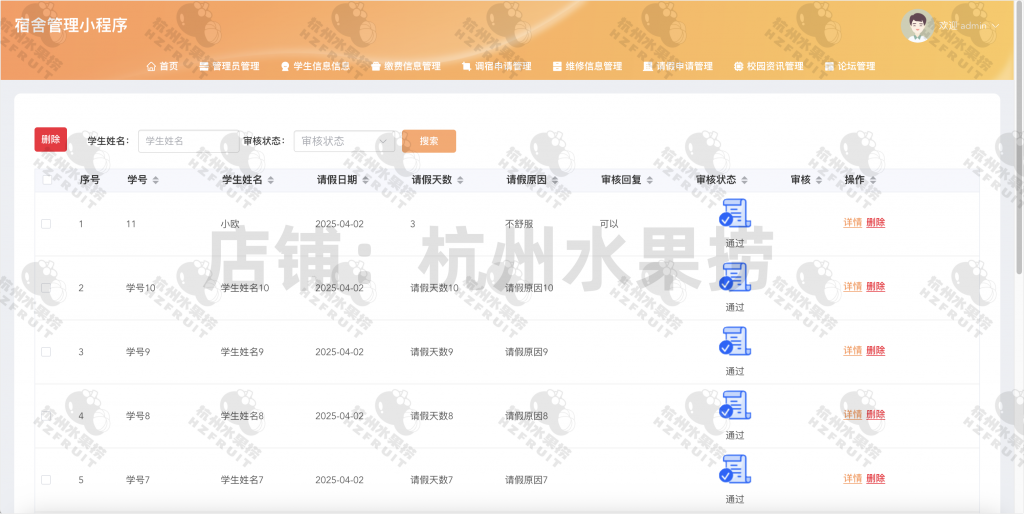Check the checkbox for row 学号8
This screenshot has height=514, width=1024.
coord(46,416)
